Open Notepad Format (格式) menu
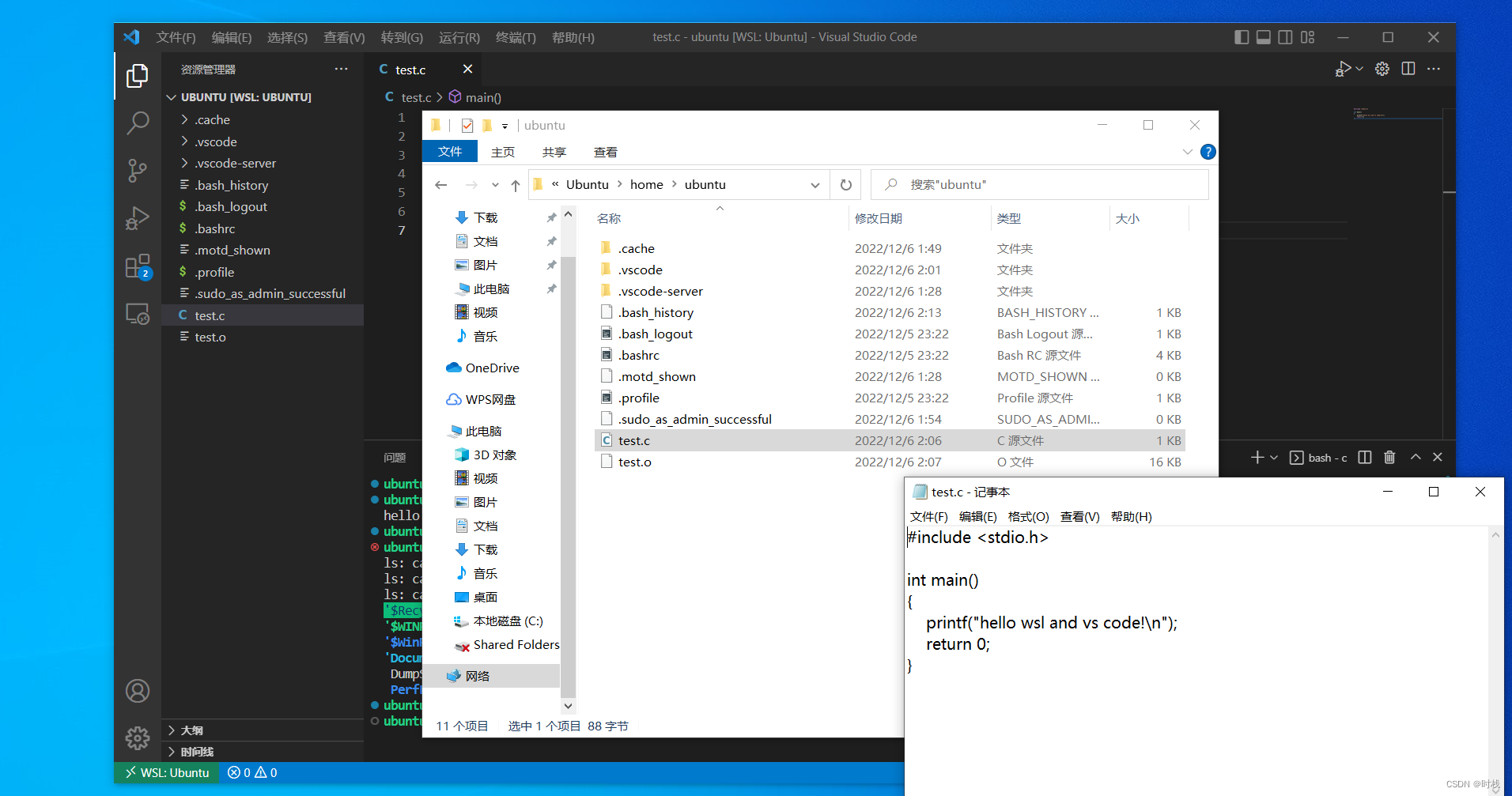The image size is (1512, 796). coord(1028,516)
